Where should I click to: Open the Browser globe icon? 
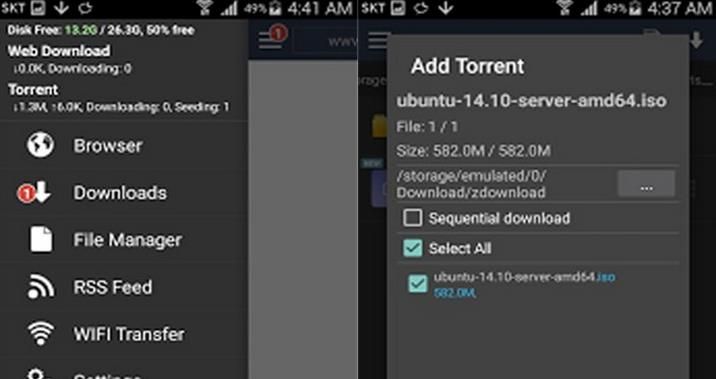(40, 145)
